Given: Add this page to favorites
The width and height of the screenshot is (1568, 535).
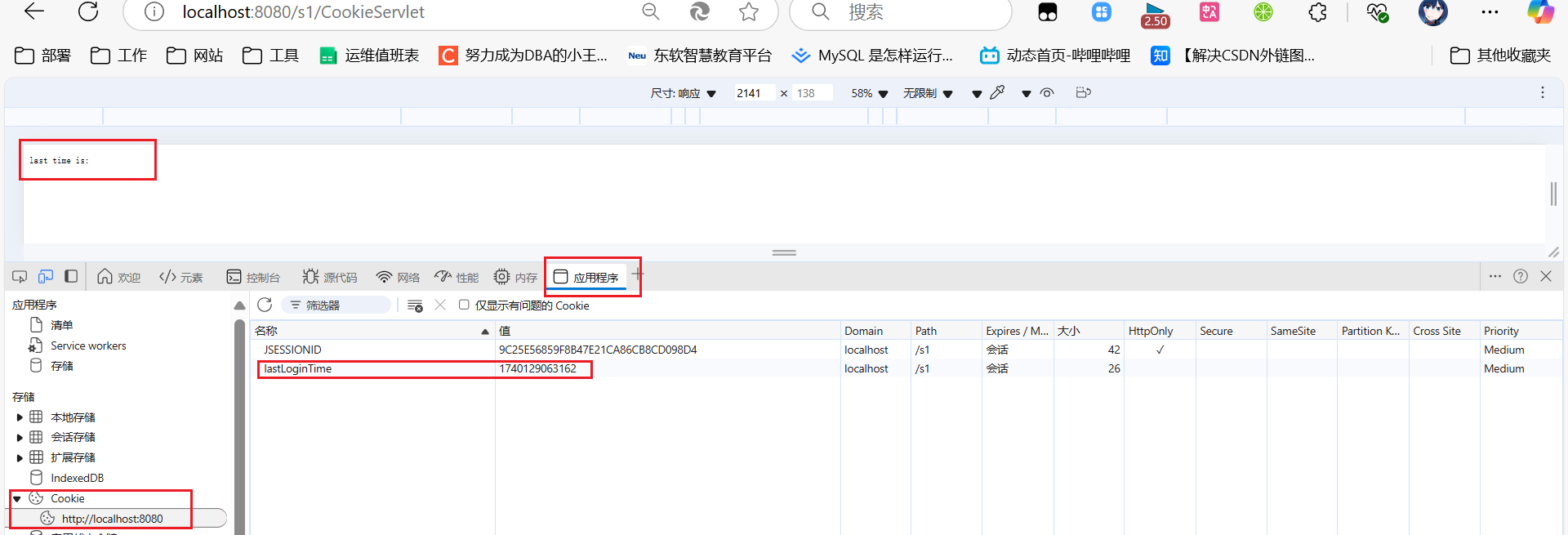Looking at the screenshot, I should pos(748,11).
